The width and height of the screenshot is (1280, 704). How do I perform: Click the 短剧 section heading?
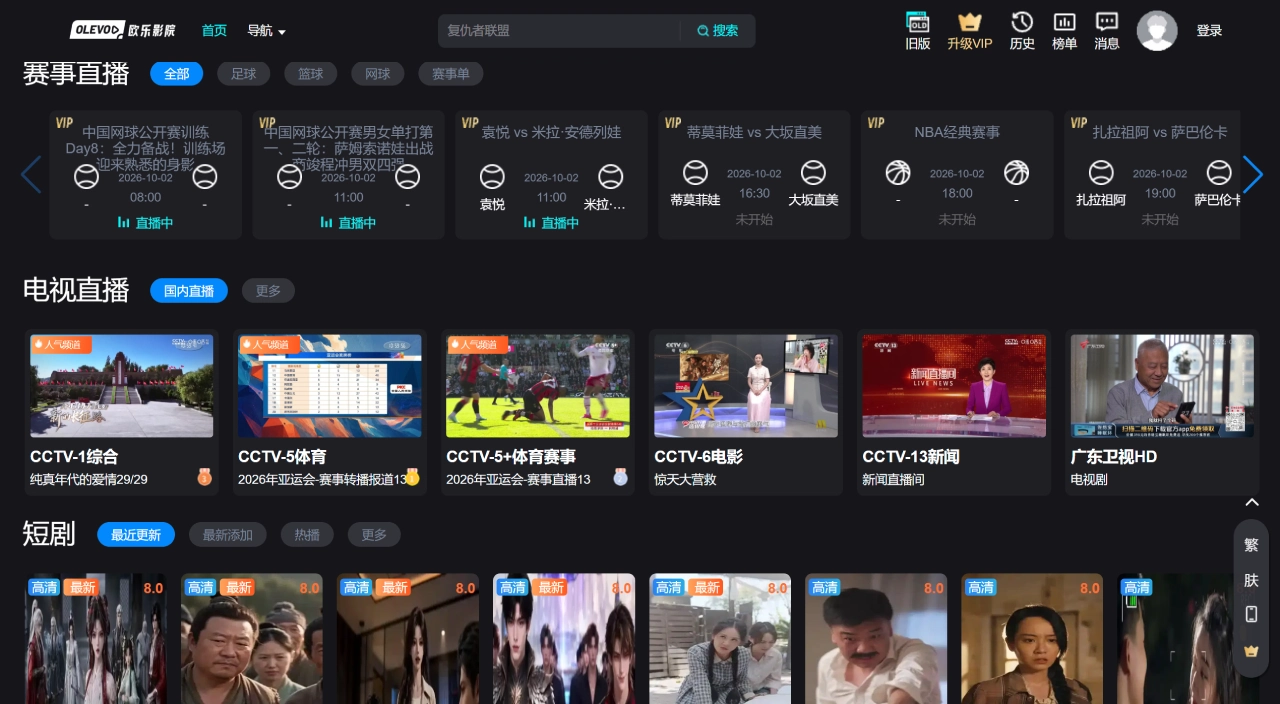(x=49, y=534)
